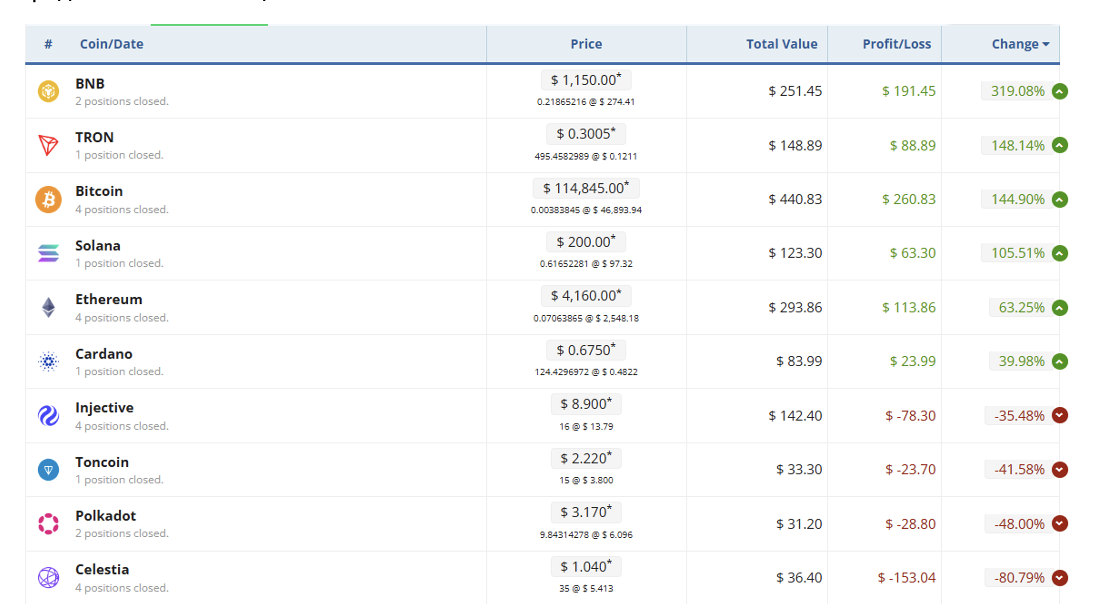Click the Solana $ 200.00 price field
This screenshot has width=1094, height=604.
point(586,242)
